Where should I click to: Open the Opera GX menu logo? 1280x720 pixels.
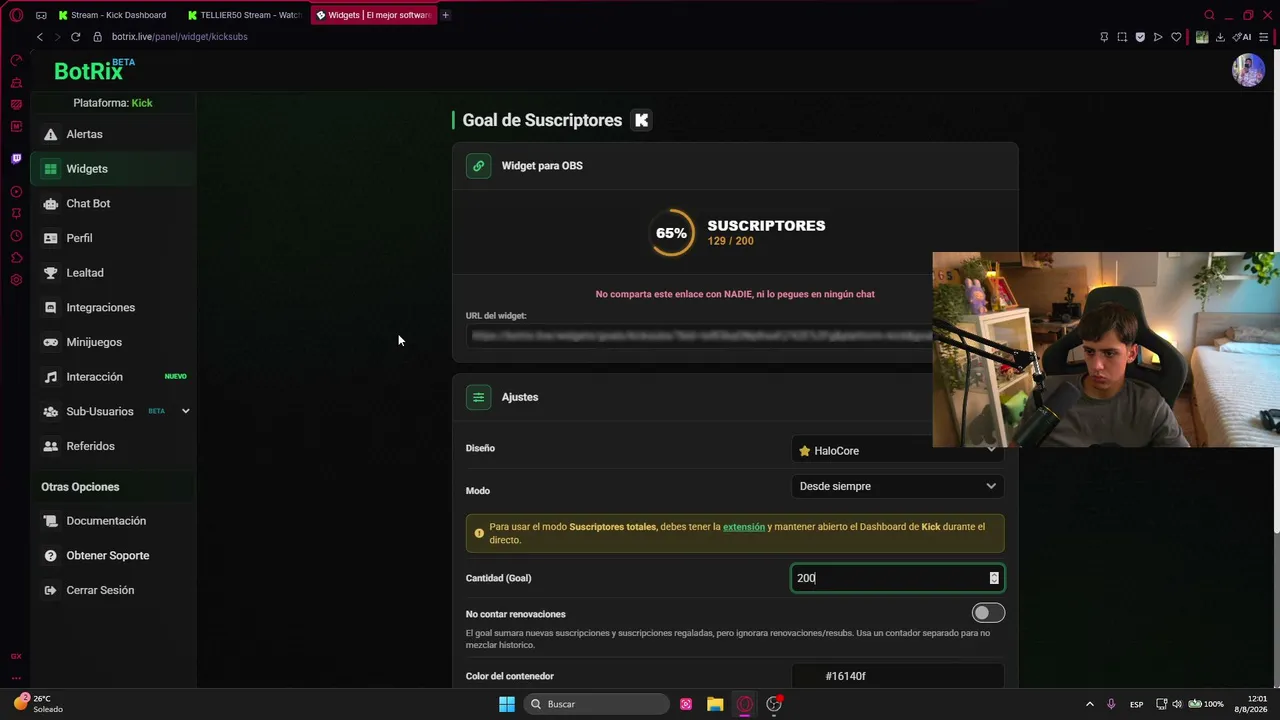click(16, 15)
